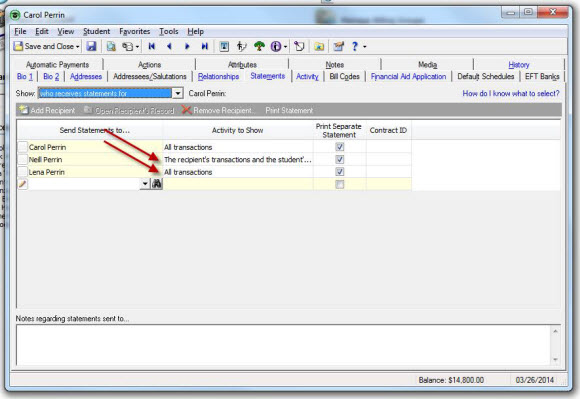Click the 'Send Statements to...' column header
The image size is (580, 399).
pyautogui.click(x=90, y=130)
